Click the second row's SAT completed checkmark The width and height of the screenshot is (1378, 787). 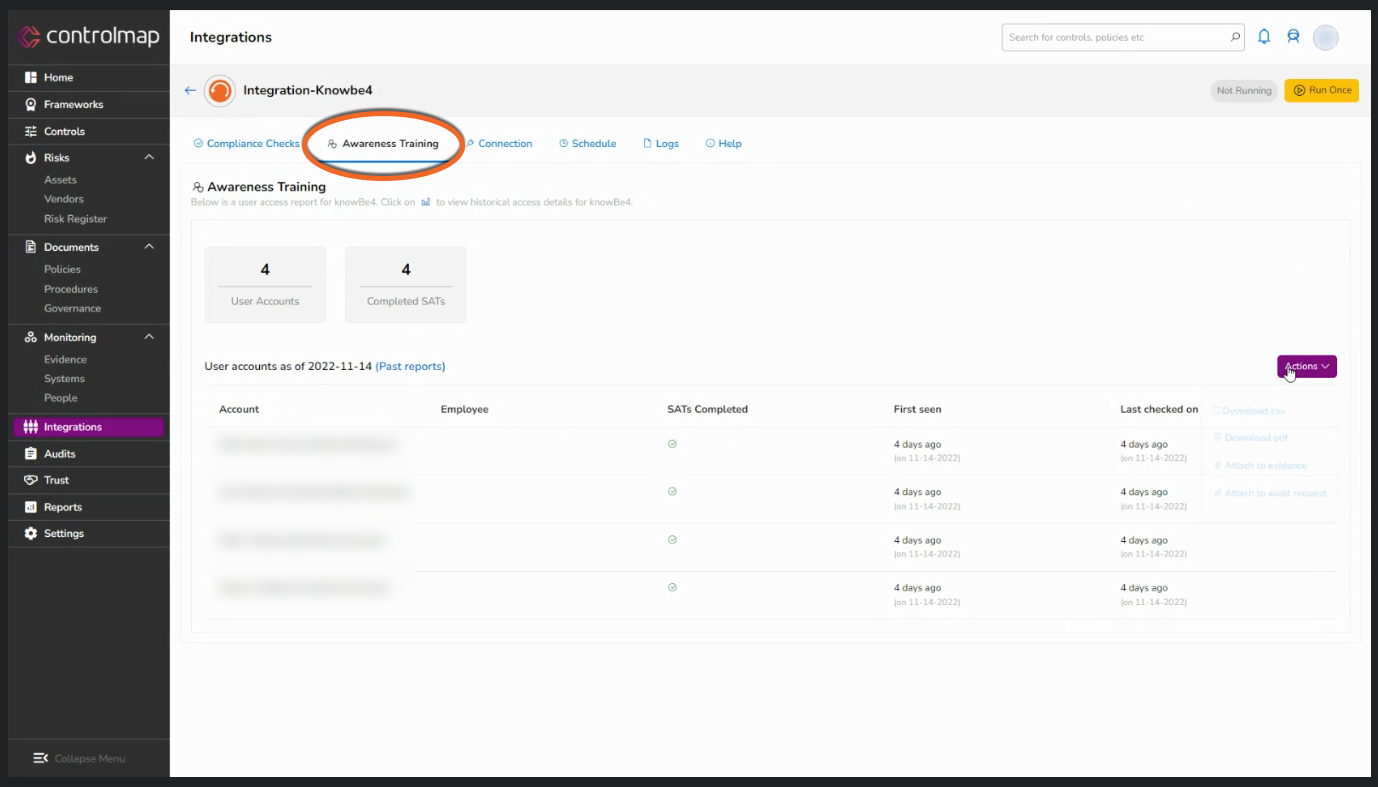672,491
